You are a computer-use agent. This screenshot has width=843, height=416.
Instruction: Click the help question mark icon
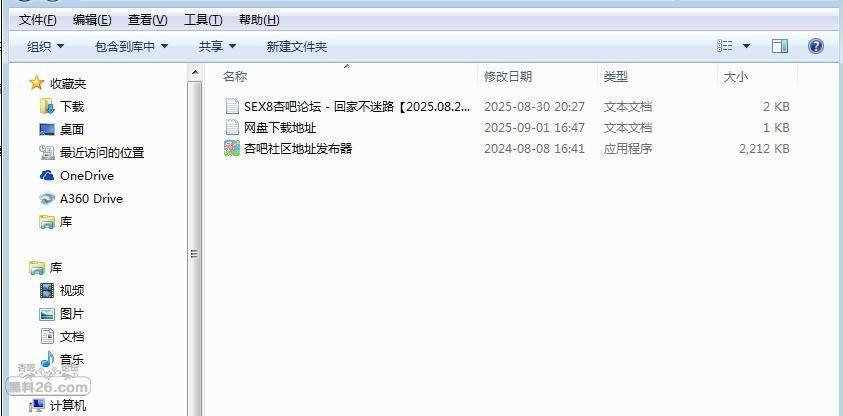(x=816, y=46)
